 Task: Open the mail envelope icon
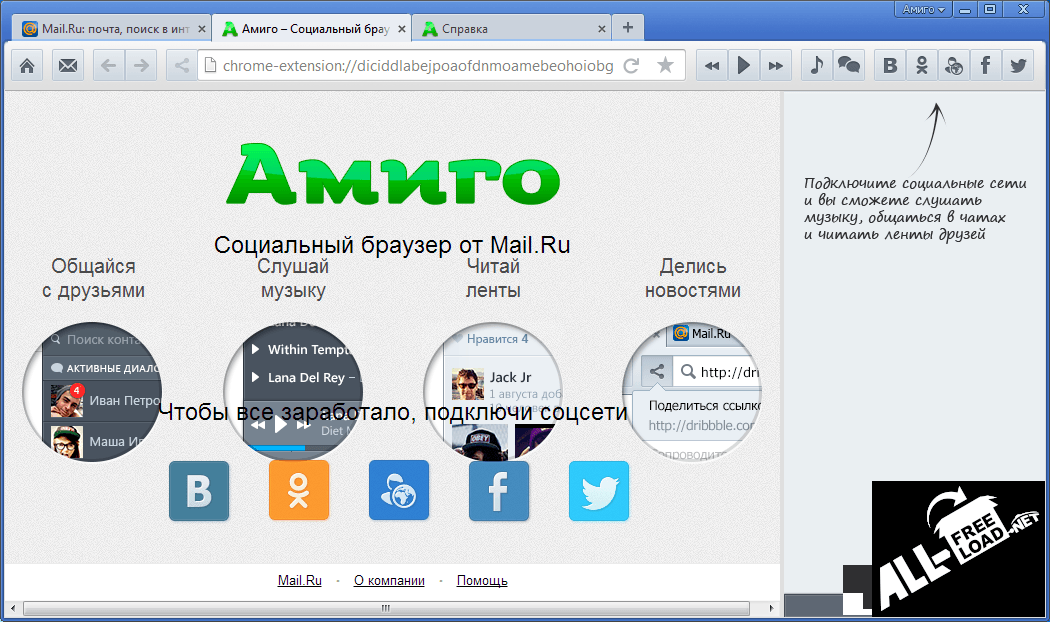point(67,66)
